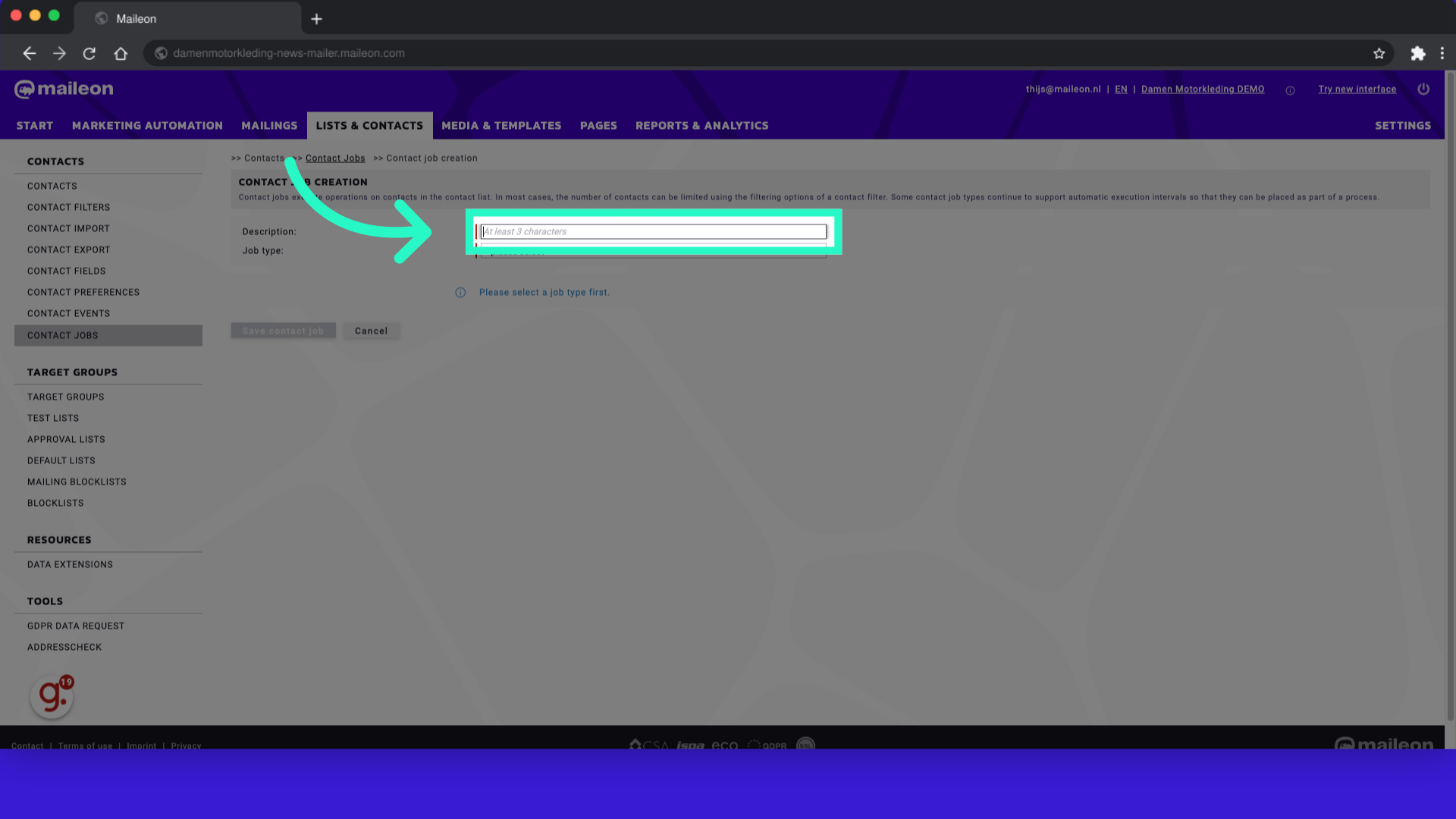Click the browser extensions icon
Screen dimensions: 1456x819
point(1418,53)
